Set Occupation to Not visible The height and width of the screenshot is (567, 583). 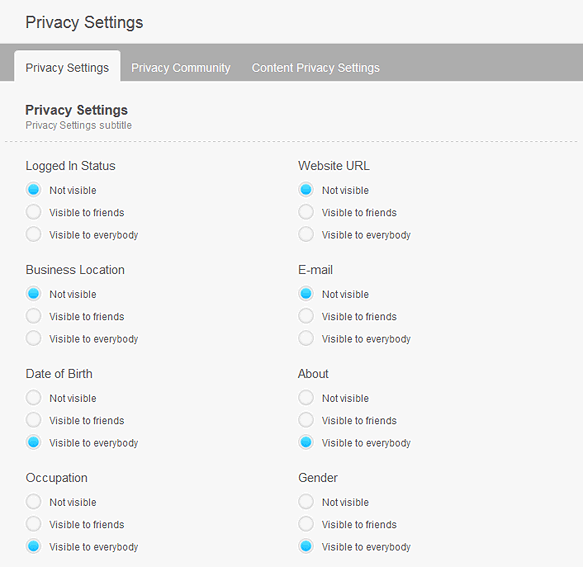[x=33, y=502]
